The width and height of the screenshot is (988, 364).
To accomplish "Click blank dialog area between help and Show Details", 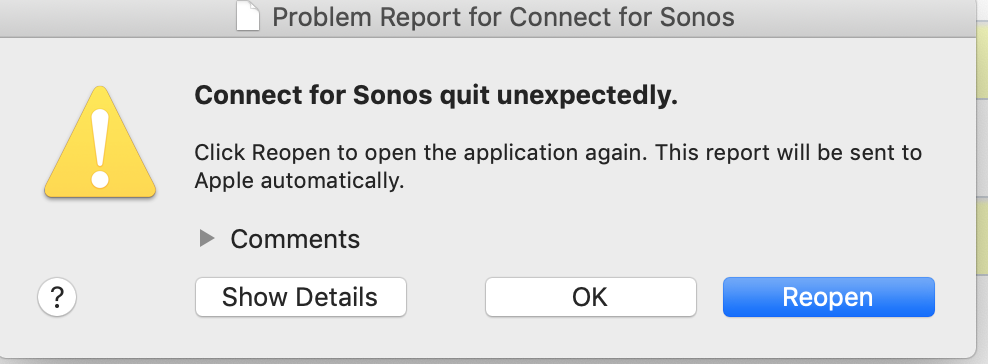I will 135,297.
